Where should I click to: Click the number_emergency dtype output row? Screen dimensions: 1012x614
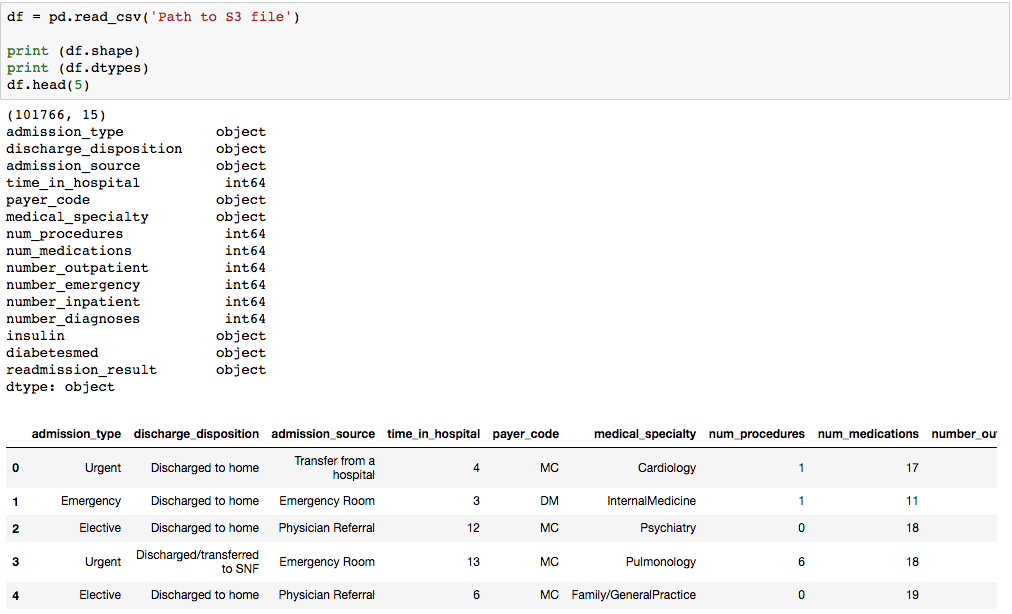(136, 285)
